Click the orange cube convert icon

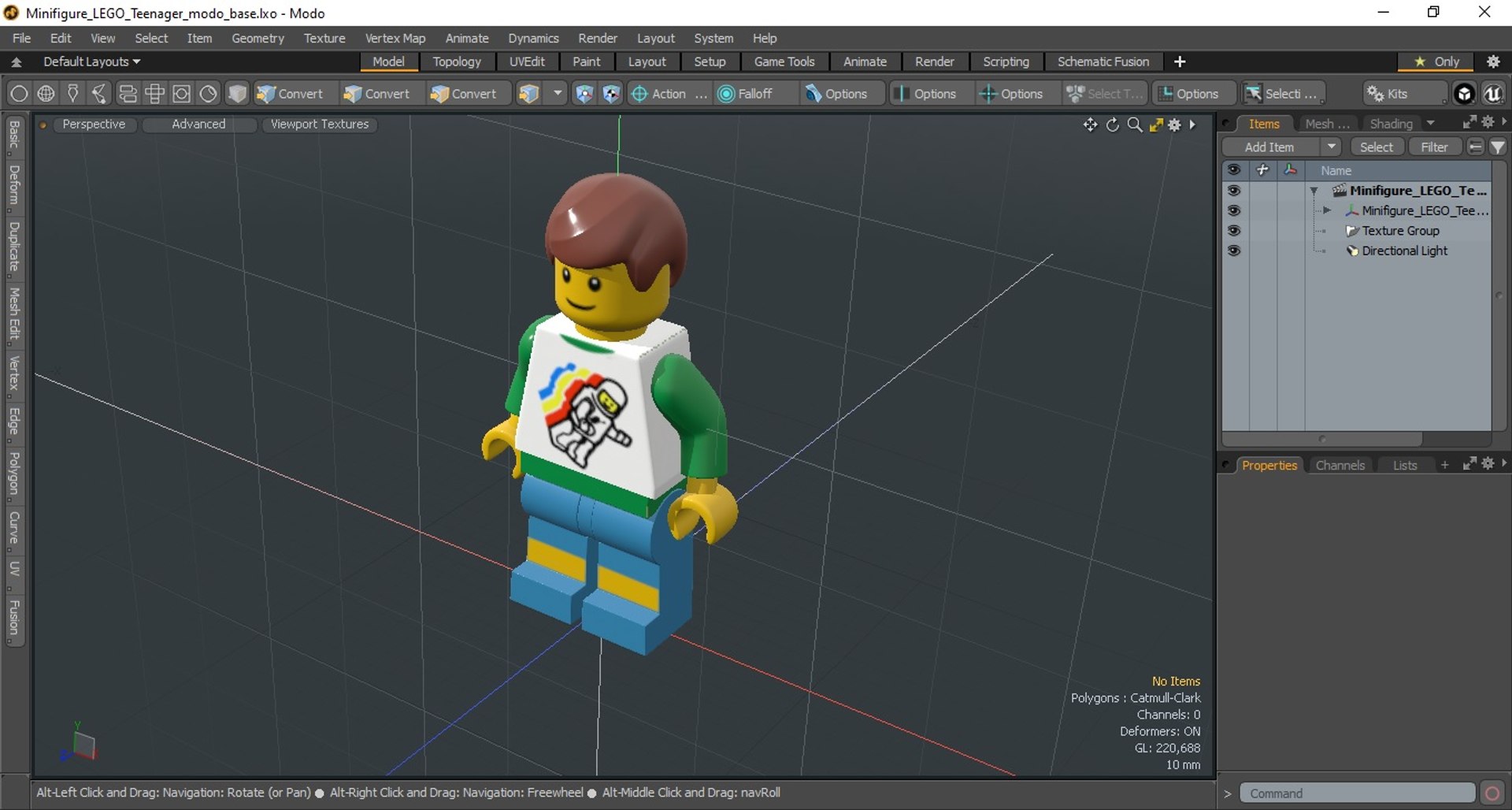point(528,94)
